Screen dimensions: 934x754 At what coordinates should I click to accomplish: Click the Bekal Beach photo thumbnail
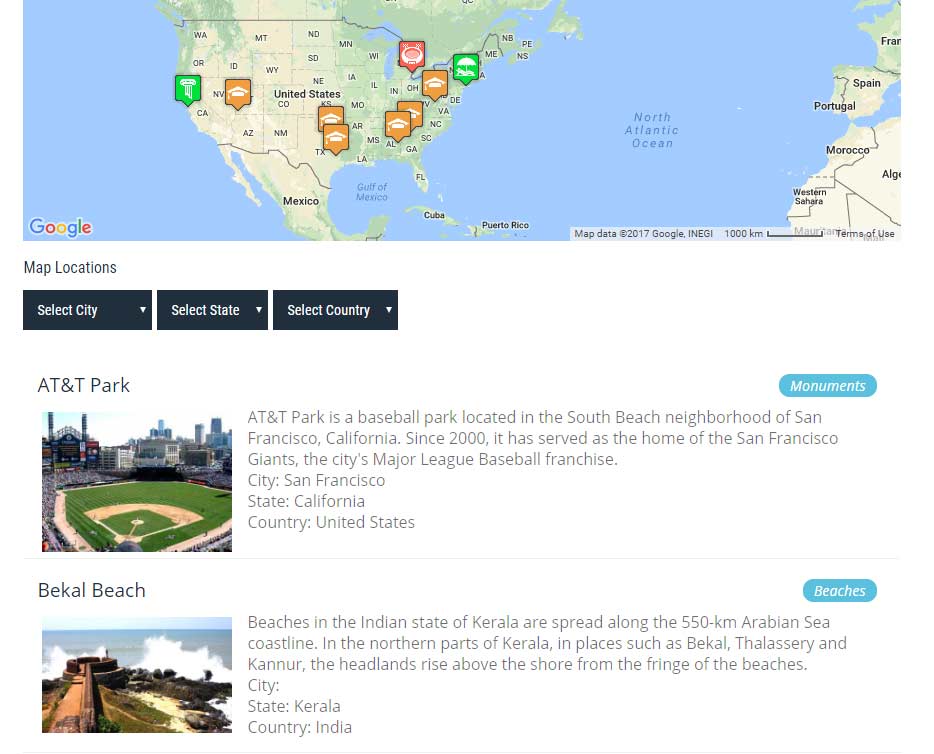[137, 675]
